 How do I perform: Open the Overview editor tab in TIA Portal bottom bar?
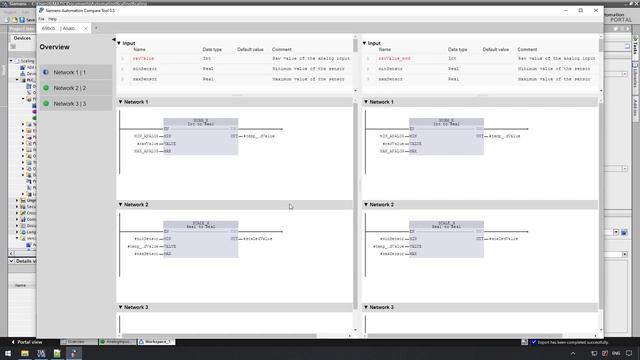click(79, 342)
